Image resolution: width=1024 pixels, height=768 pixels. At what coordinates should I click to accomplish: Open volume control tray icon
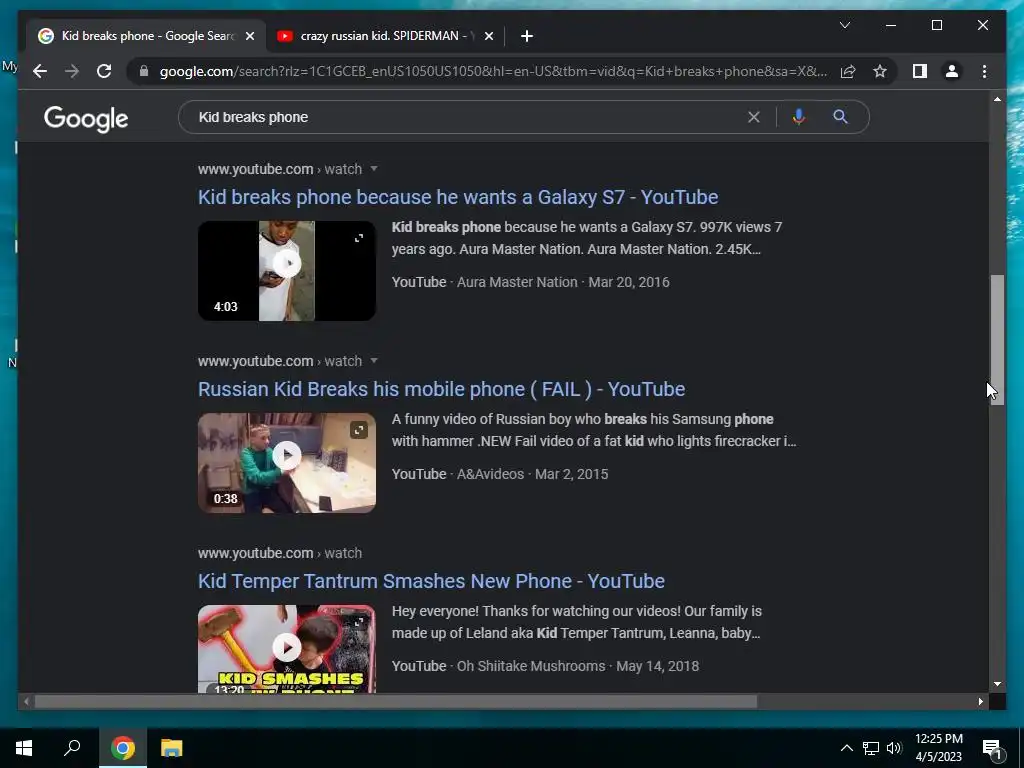click(894, 748)
